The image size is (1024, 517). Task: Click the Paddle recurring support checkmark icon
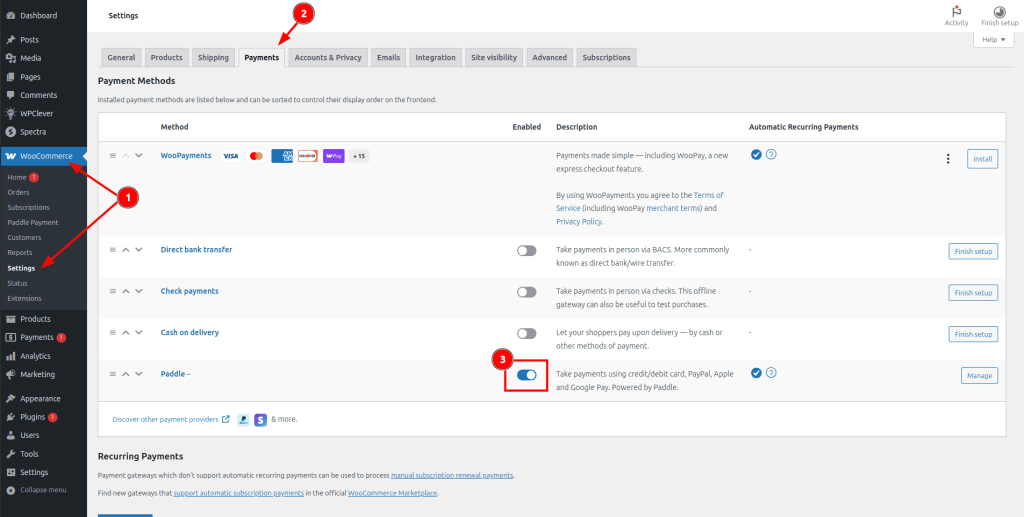pos(756,373)
